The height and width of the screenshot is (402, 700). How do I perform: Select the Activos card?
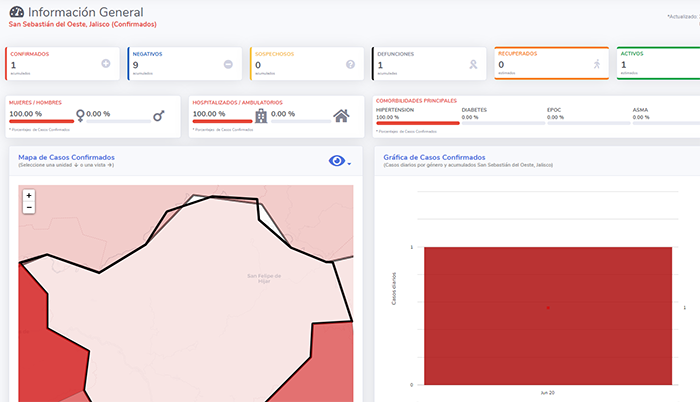(x=657, y=63)
